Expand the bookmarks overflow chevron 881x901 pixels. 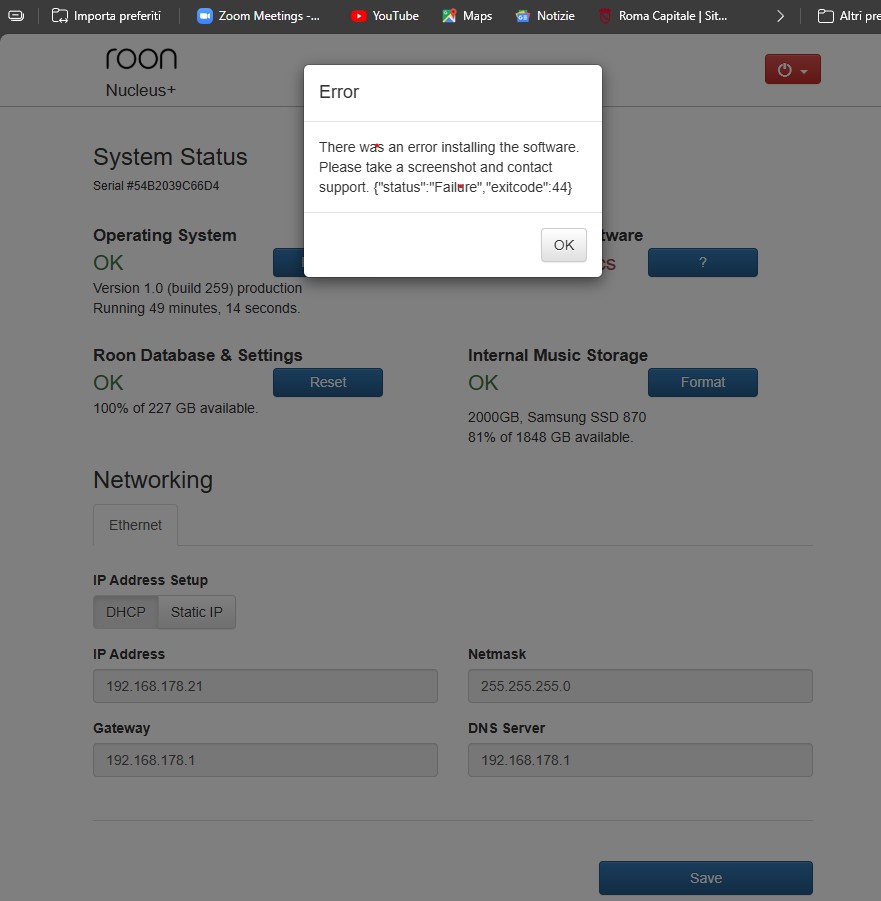pos(780,16)
